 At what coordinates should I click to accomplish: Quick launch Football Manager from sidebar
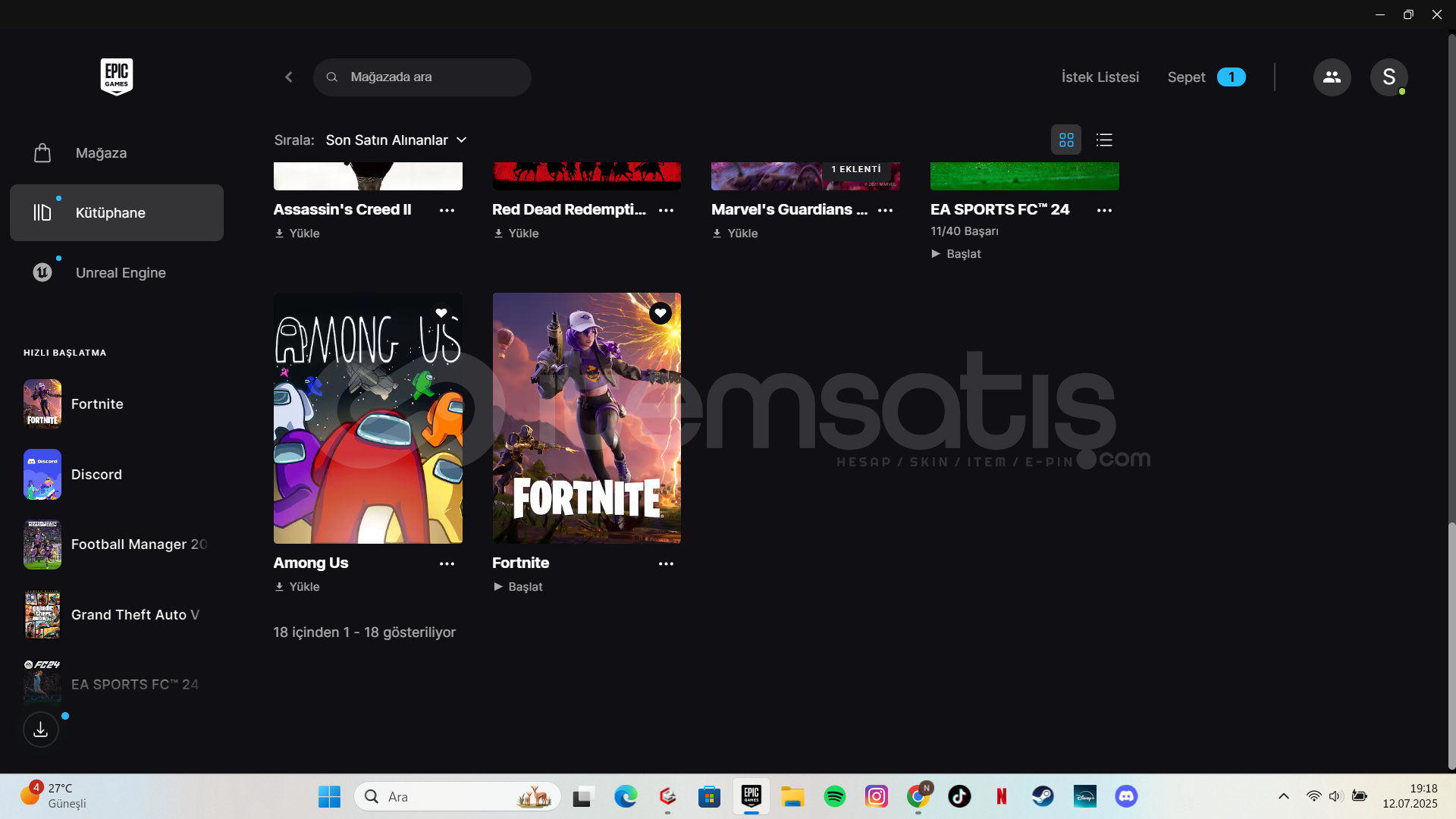tap(117, 544)
